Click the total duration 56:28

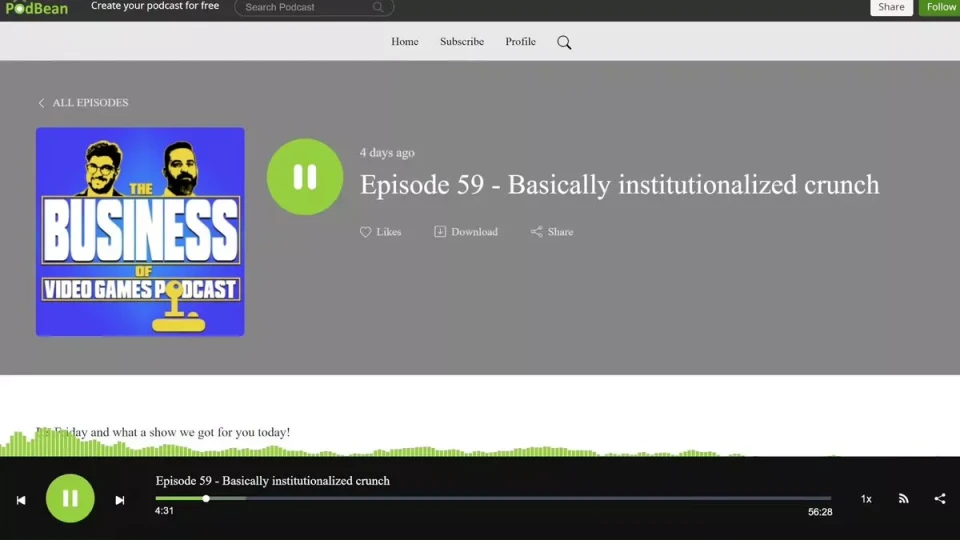coord(820,512)
